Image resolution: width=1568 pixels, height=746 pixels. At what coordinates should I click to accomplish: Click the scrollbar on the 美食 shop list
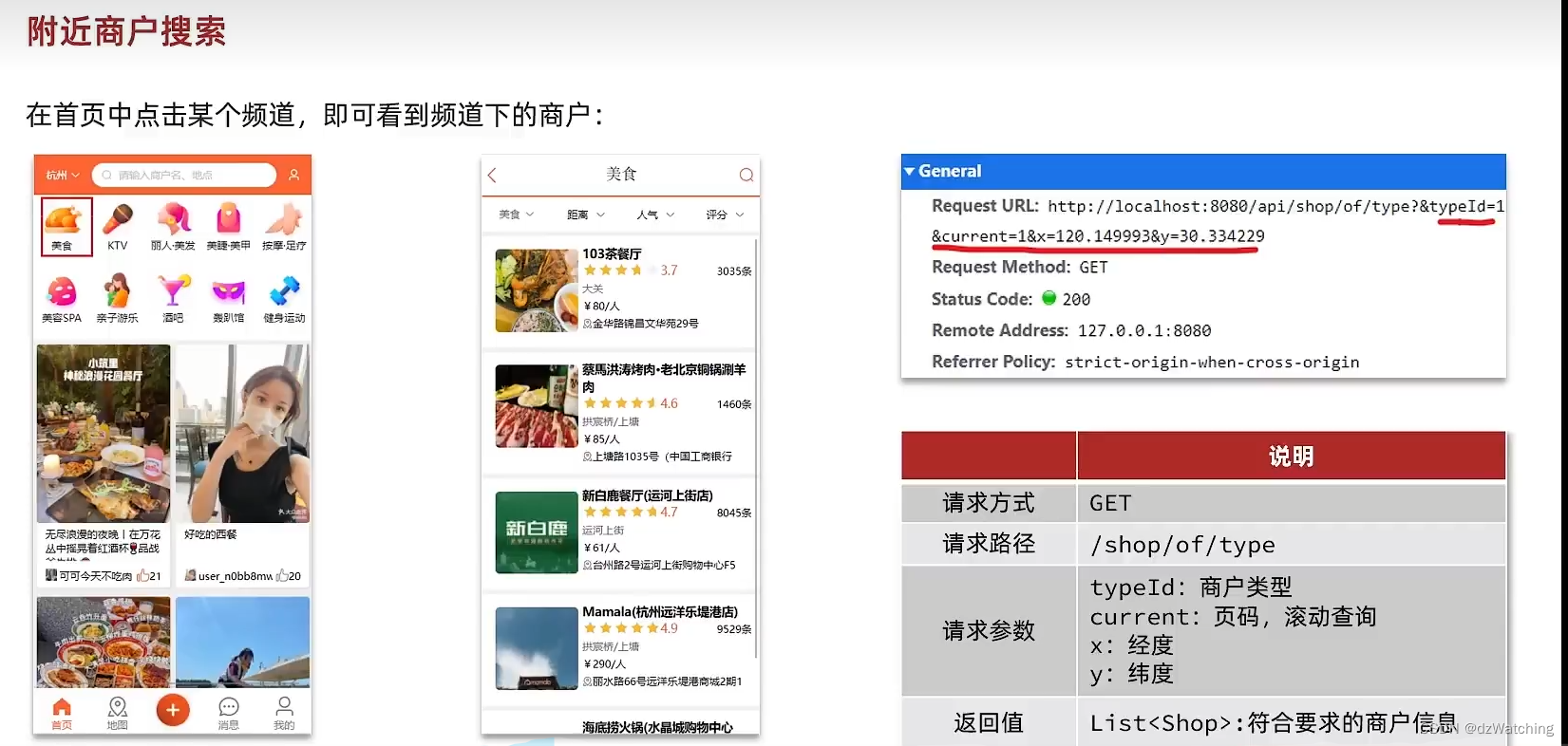pyautogui.click(x=756, y=448)
